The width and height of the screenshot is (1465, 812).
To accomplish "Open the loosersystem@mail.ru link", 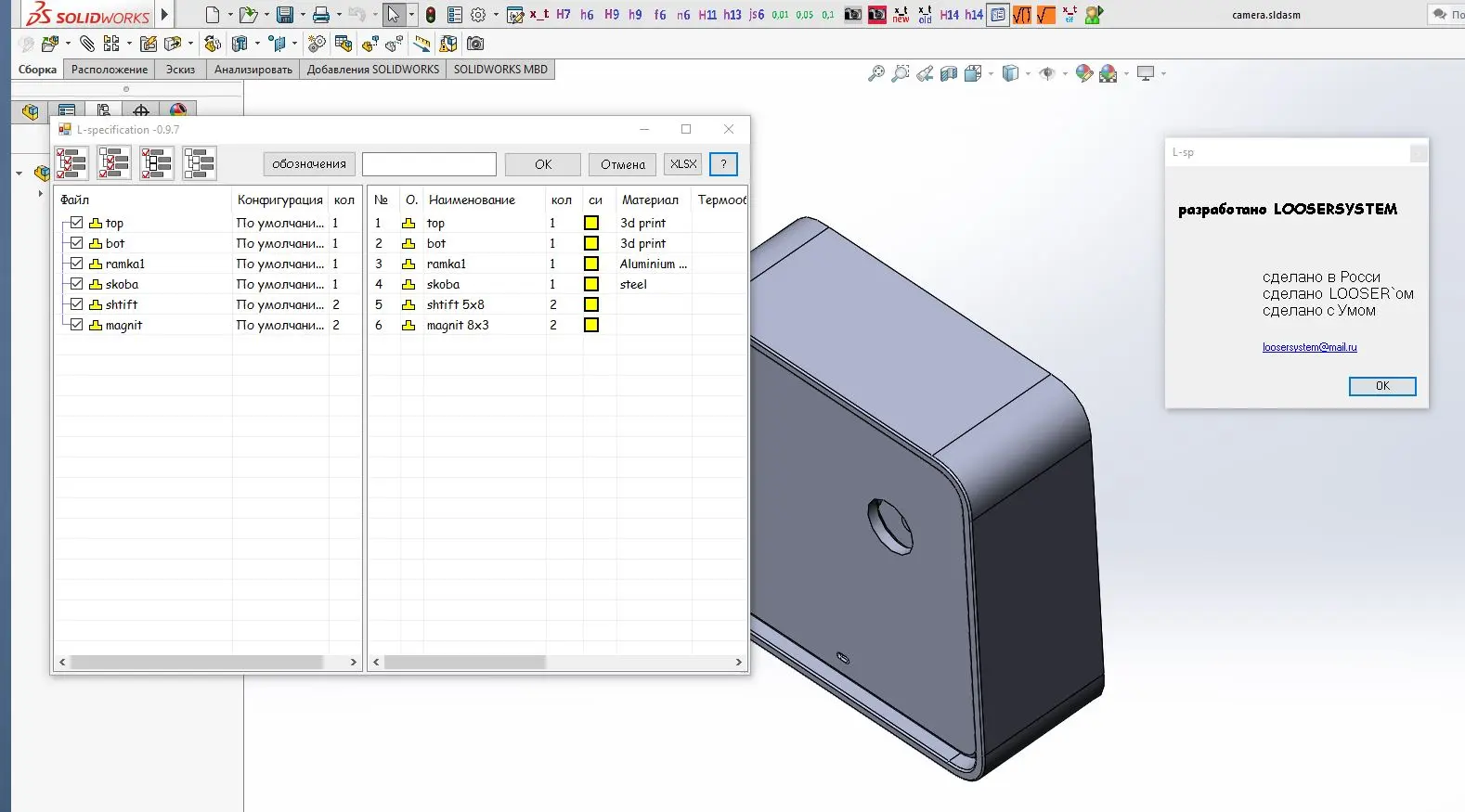I will click(1309, 347).
